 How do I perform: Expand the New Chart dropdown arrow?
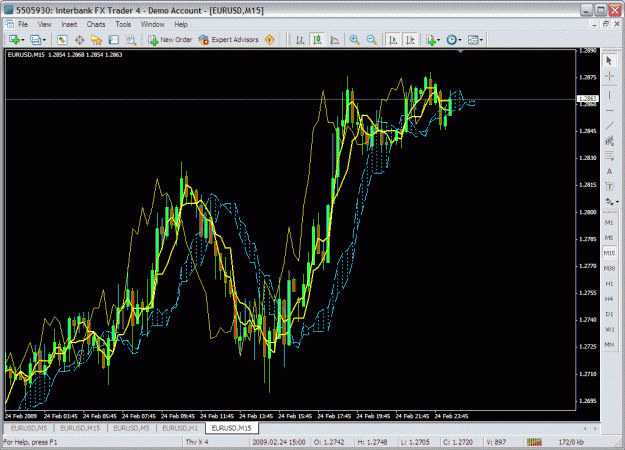23,40
